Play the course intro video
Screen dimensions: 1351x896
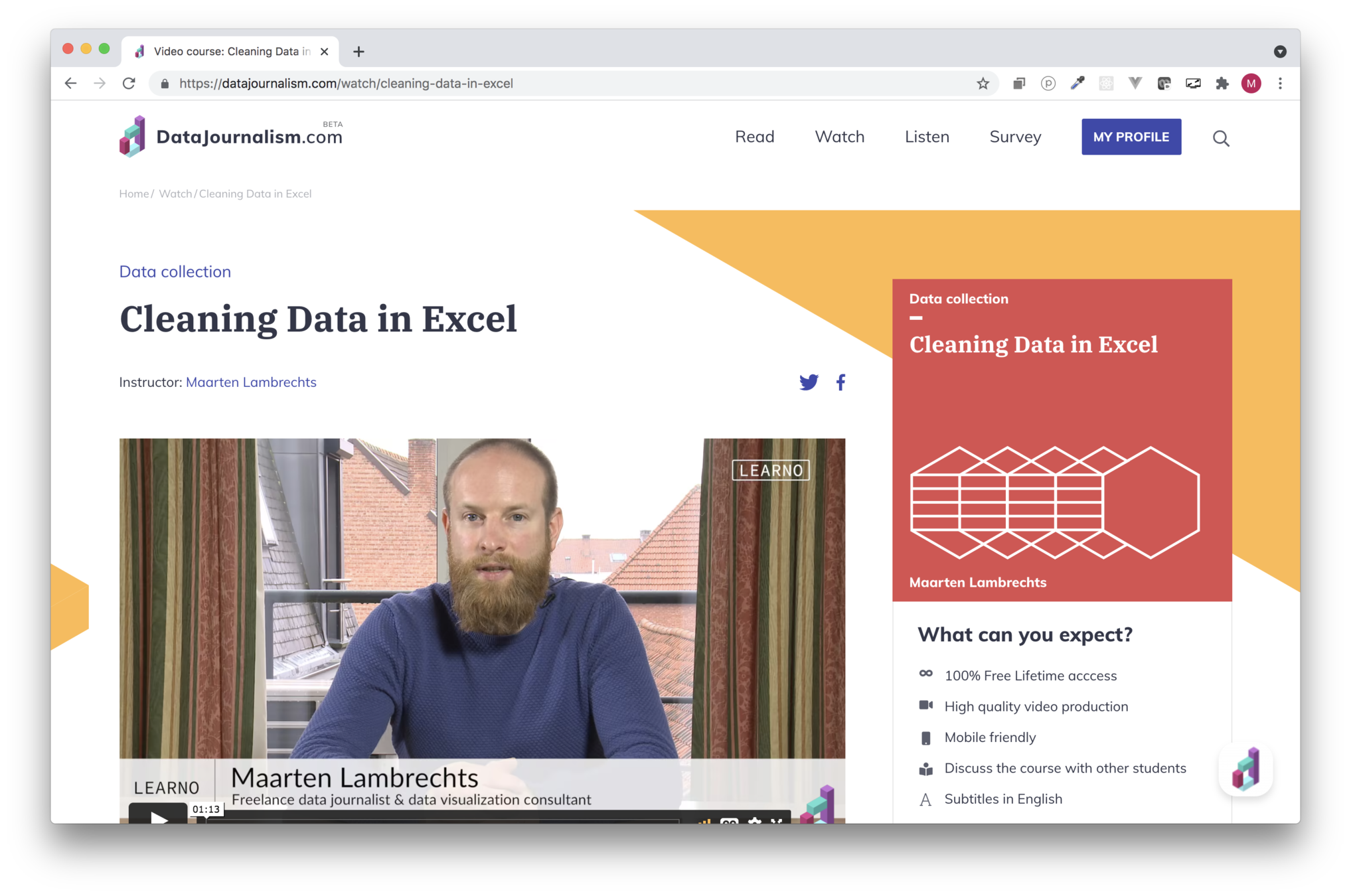158,816
